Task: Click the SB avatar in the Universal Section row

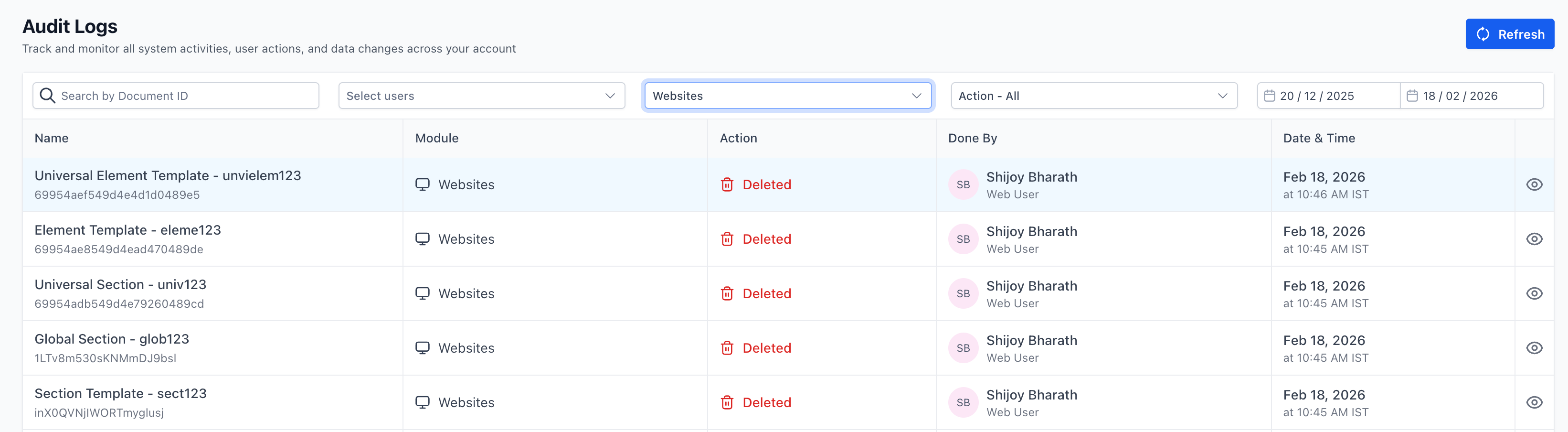Action: (x=963, y=294)
